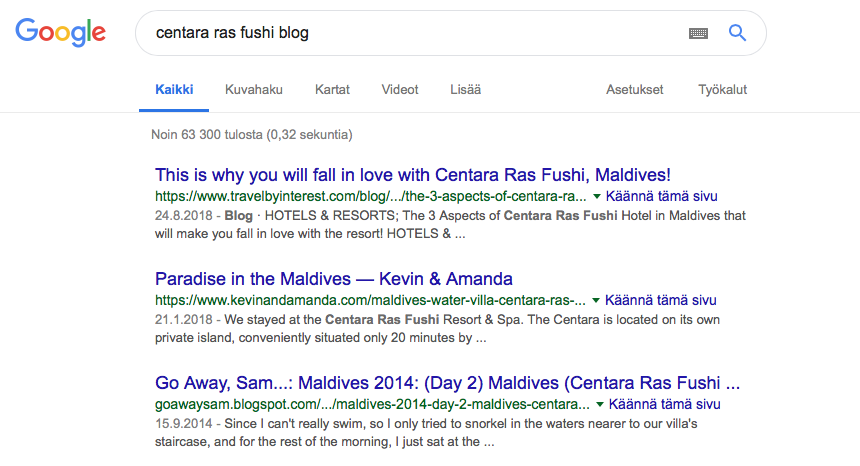Open Asetukset settings menu
Screen dimensions: 860x466
click(x=634, y=90)
